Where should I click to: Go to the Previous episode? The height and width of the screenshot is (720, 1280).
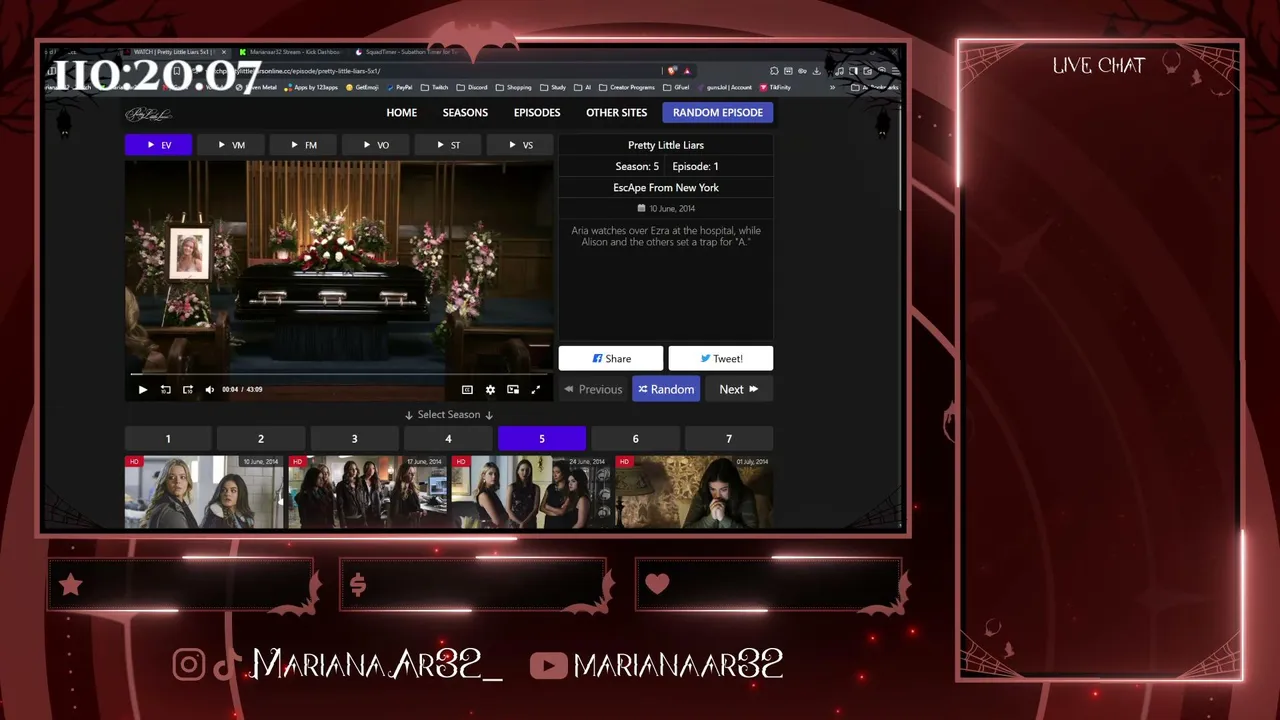(593, 390)
